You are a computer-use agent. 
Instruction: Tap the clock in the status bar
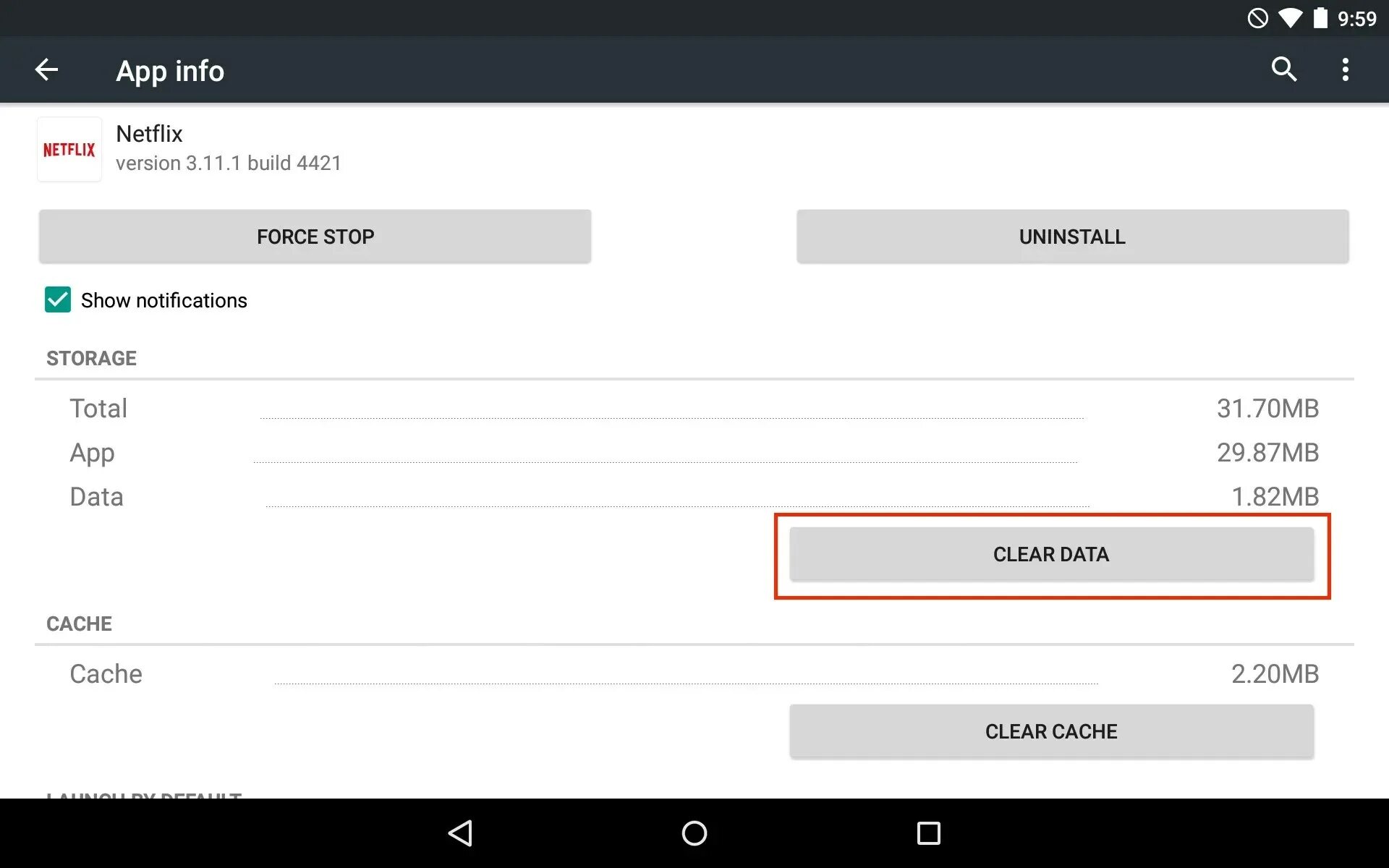pyautogui.click(x=1356, y=19)
